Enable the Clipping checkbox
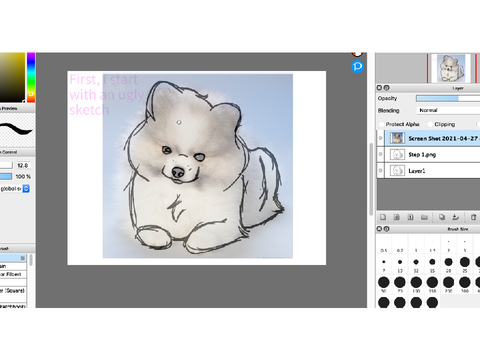 click(x=430, y=124)
